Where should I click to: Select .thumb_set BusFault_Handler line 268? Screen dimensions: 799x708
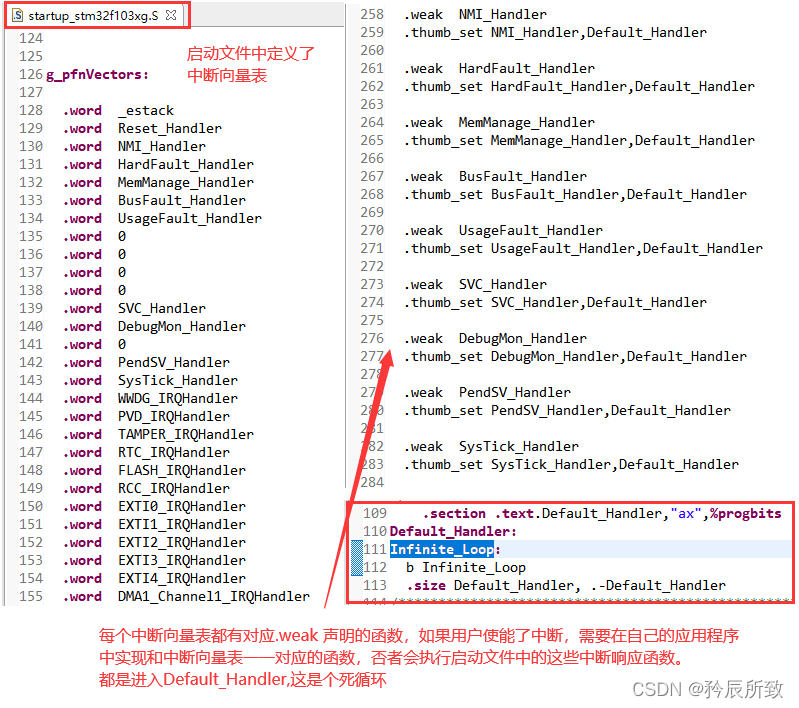[575, 195]
